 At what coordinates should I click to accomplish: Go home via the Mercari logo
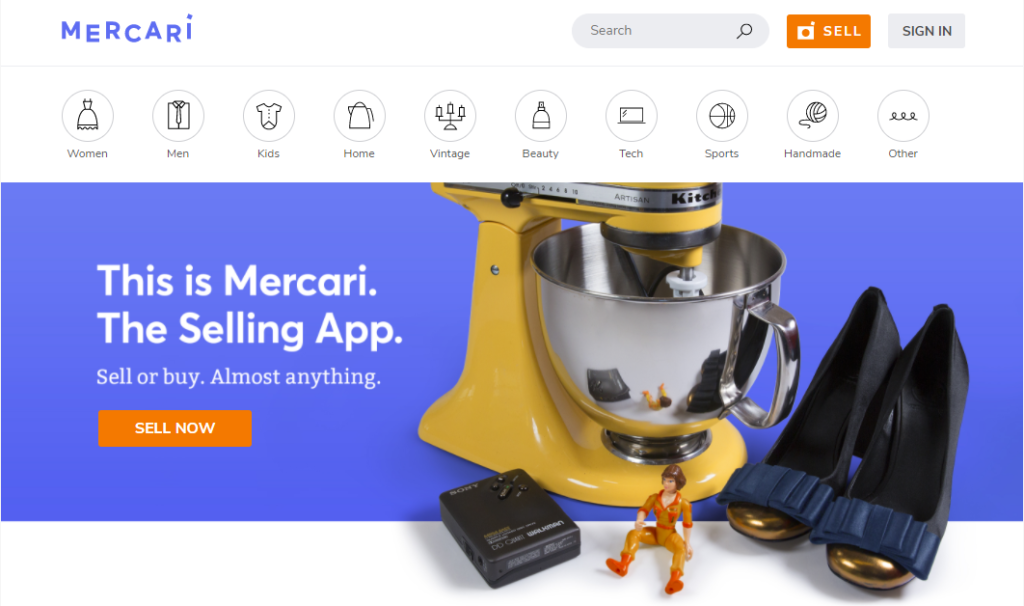(x=127, y=29)
